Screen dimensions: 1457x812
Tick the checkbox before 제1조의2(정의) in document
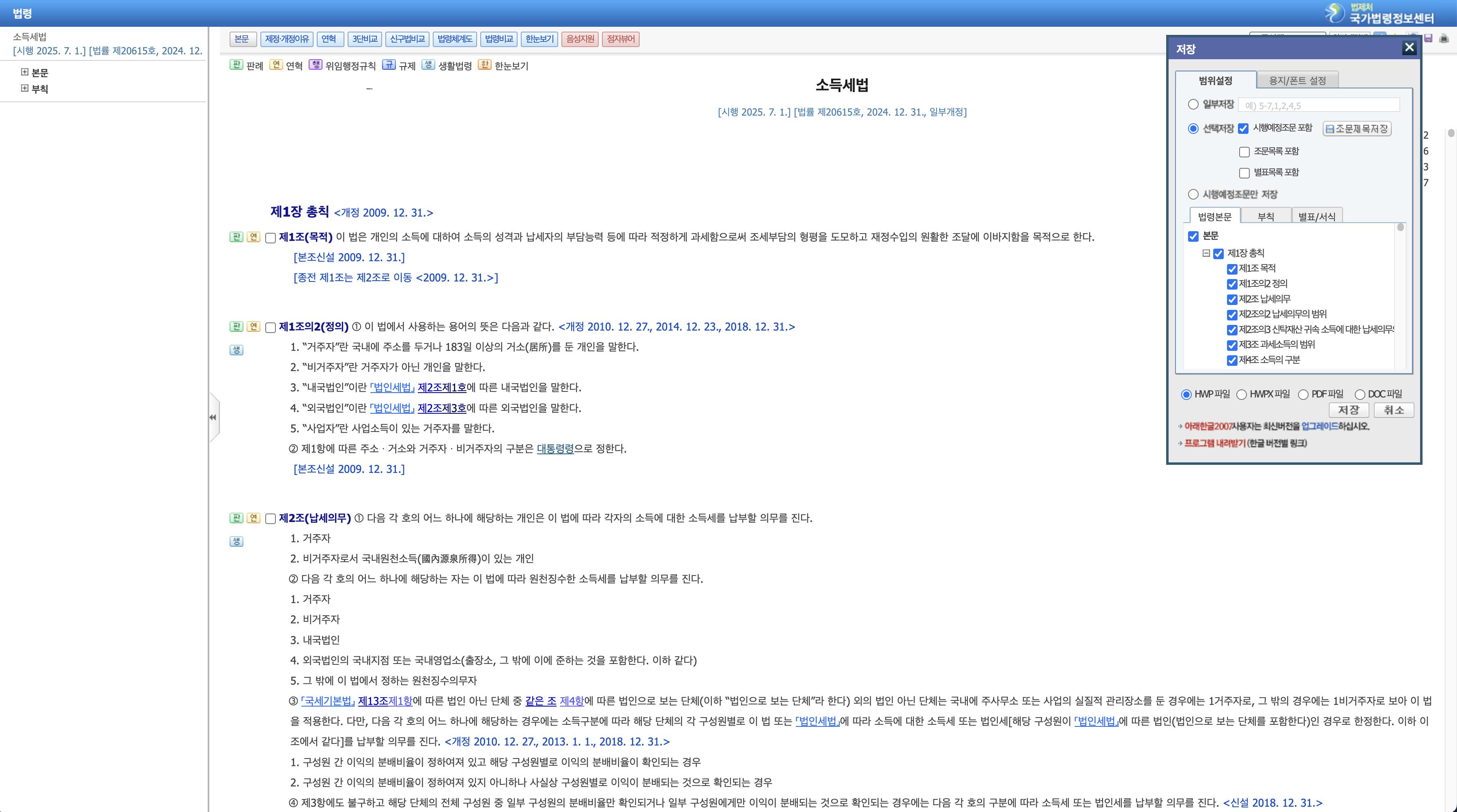click(x=271, y=328)
